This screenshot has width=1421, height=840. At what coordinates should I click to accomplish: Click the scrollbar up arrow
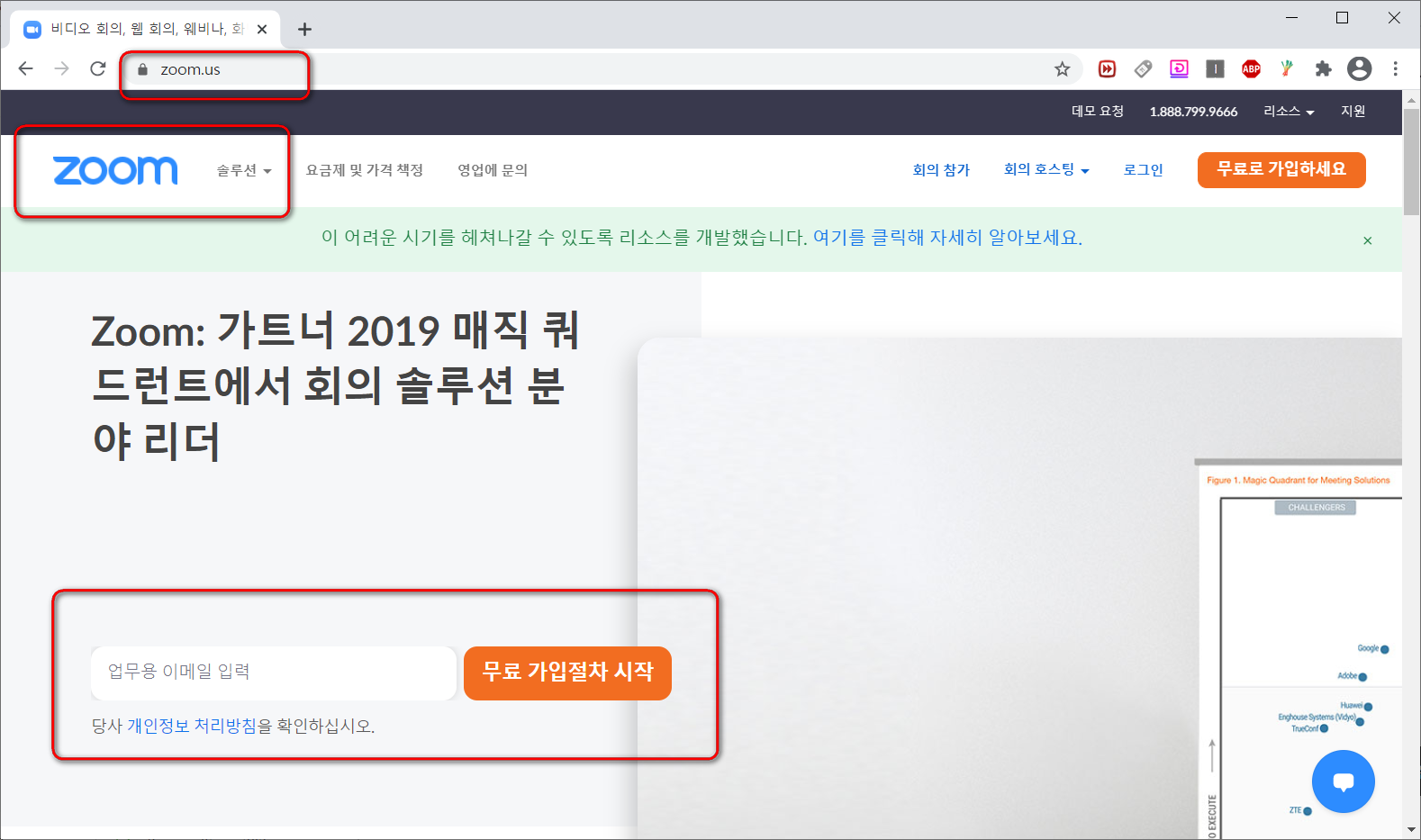(x=1411, y=98)
